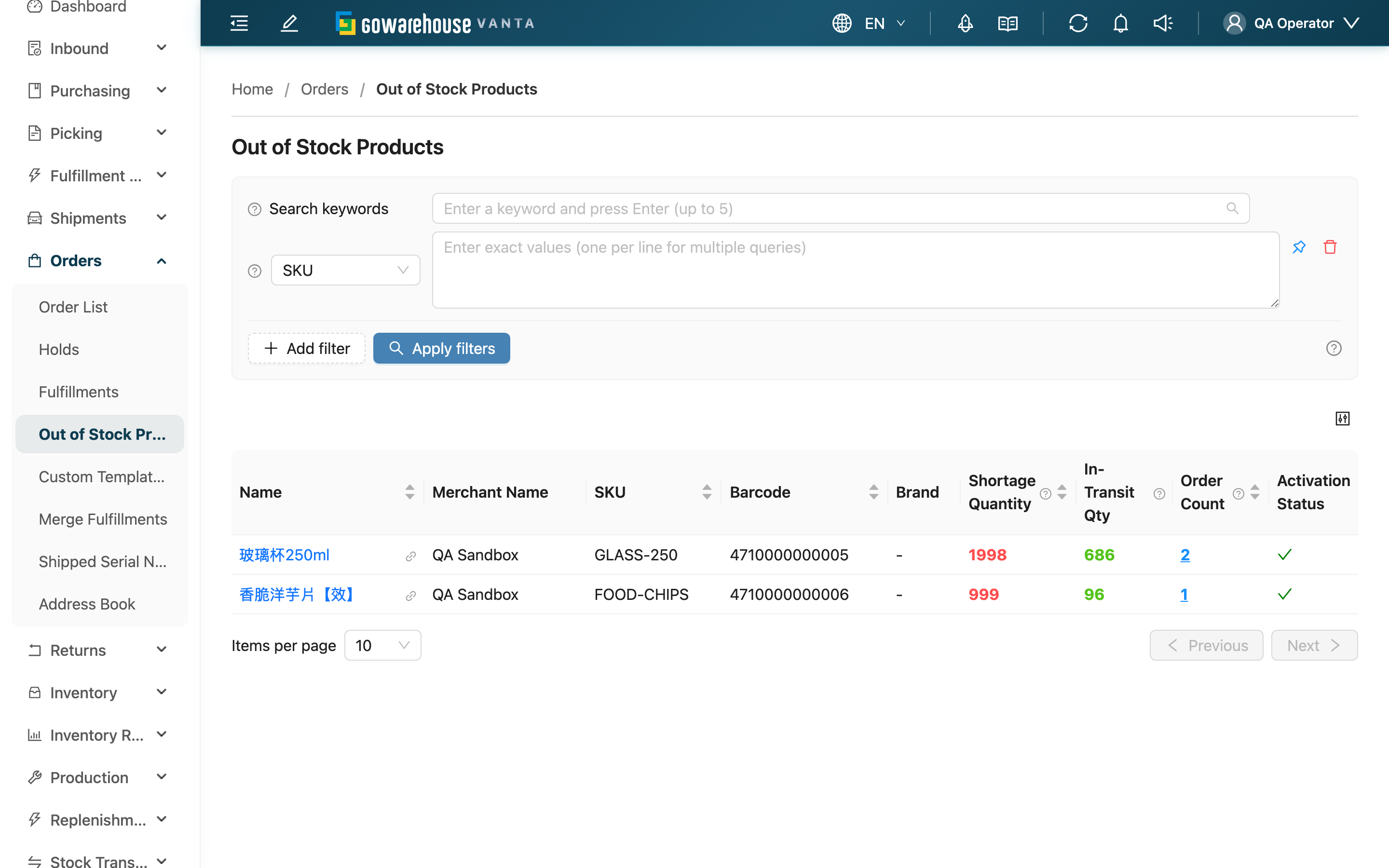Open Custom Templat... in sidebar

point(100,477)
